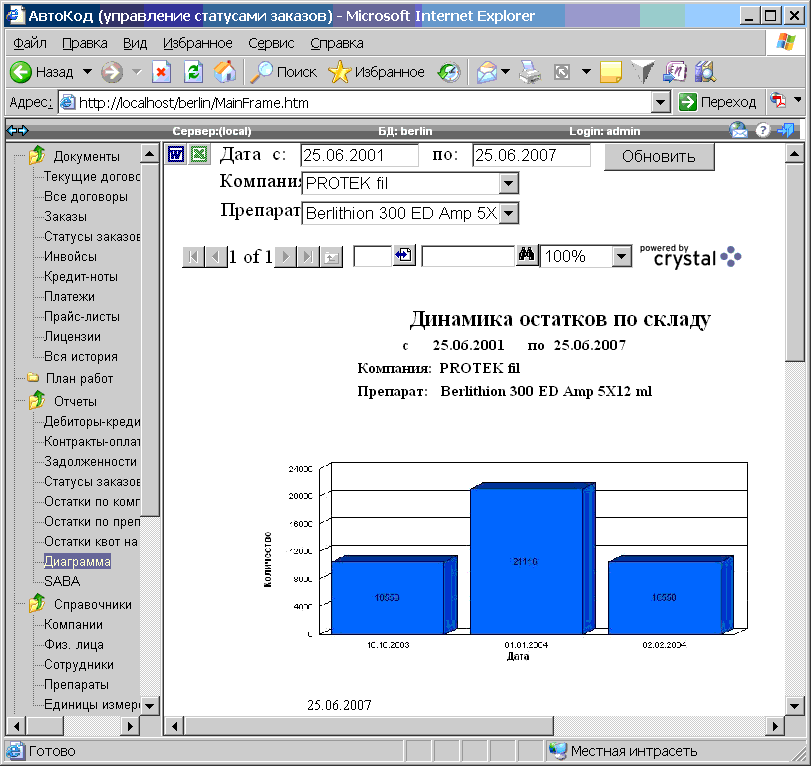Viewport: 811px width, 766px height.
Task: Open Диаграмма in the sidebar tree
Action: (77, 561)
